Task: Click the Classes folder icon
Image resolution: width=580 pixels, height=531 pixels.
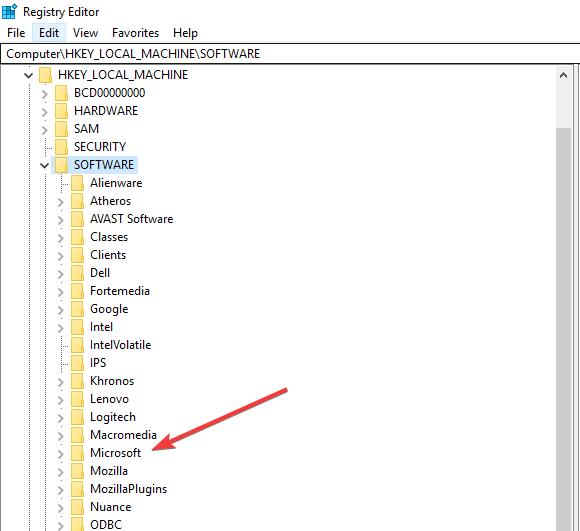Action: tap(77, 237)
